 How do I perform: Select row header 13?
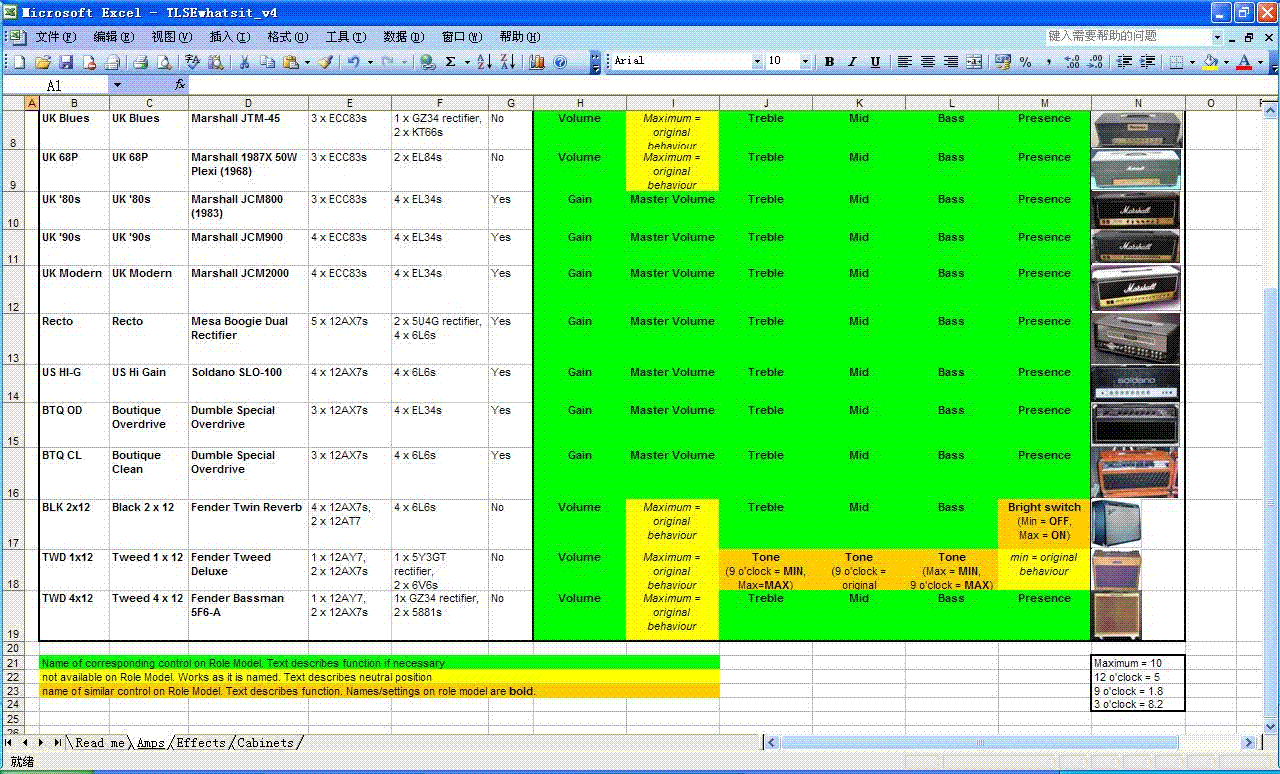(x=13, y=339)
